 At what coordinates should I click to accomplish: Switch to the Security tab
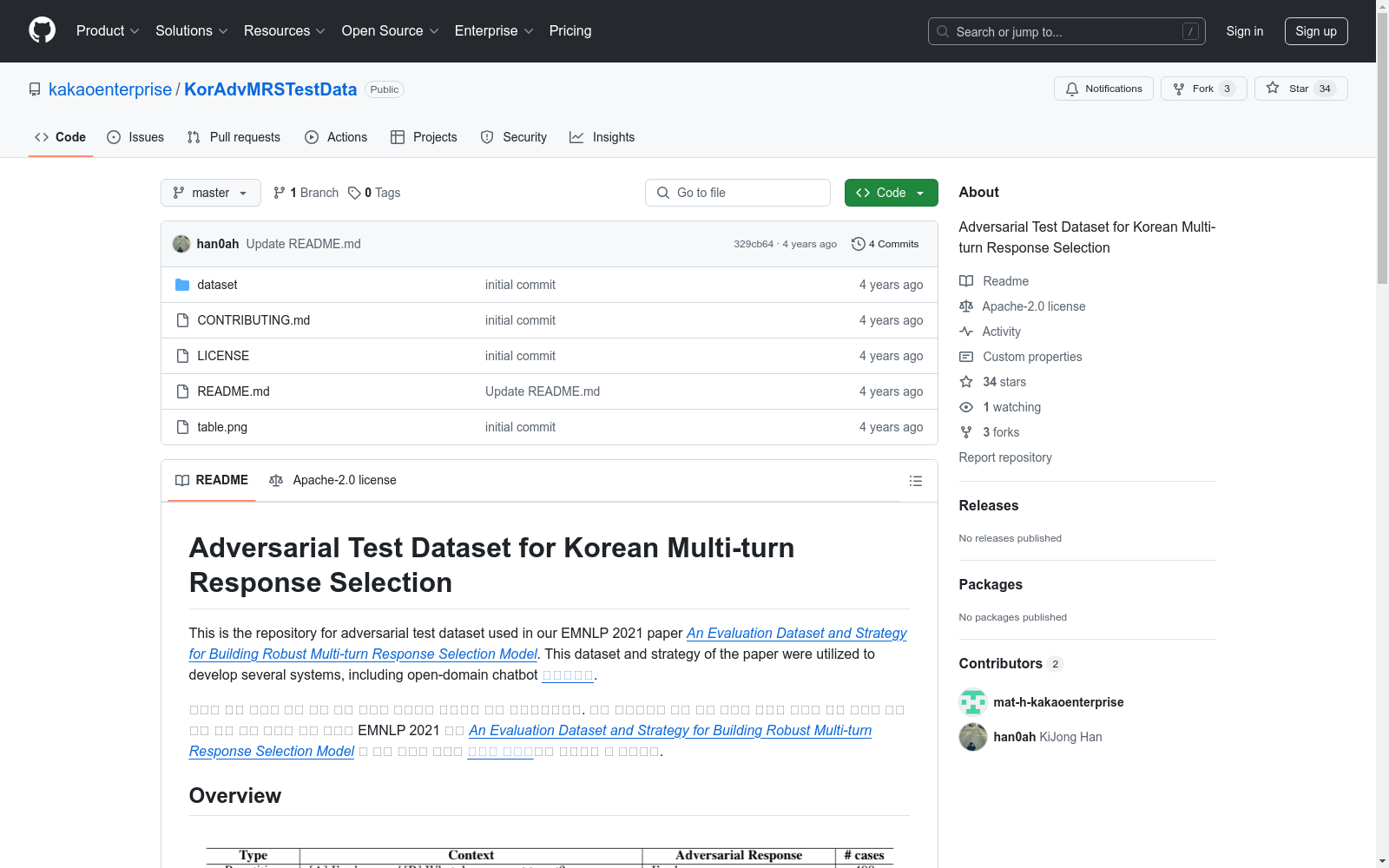[514, 137]
